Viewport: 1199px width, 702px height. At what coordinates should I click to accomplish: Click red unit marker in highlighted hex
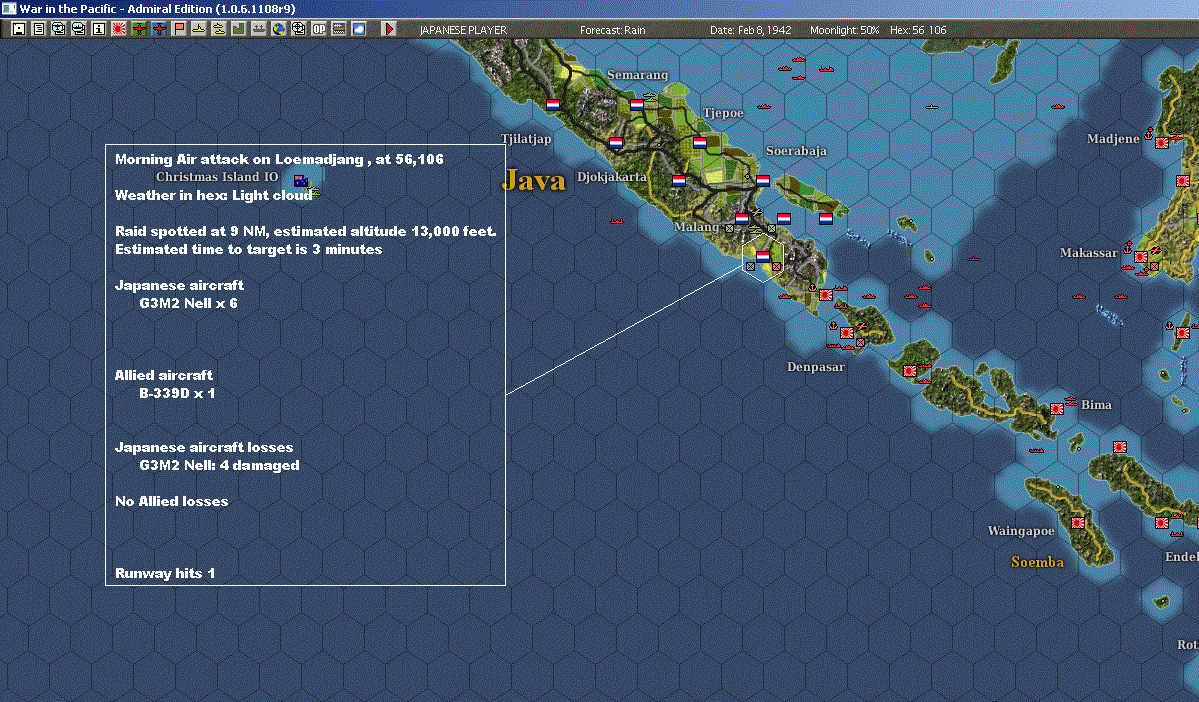[x=776, y=267]
